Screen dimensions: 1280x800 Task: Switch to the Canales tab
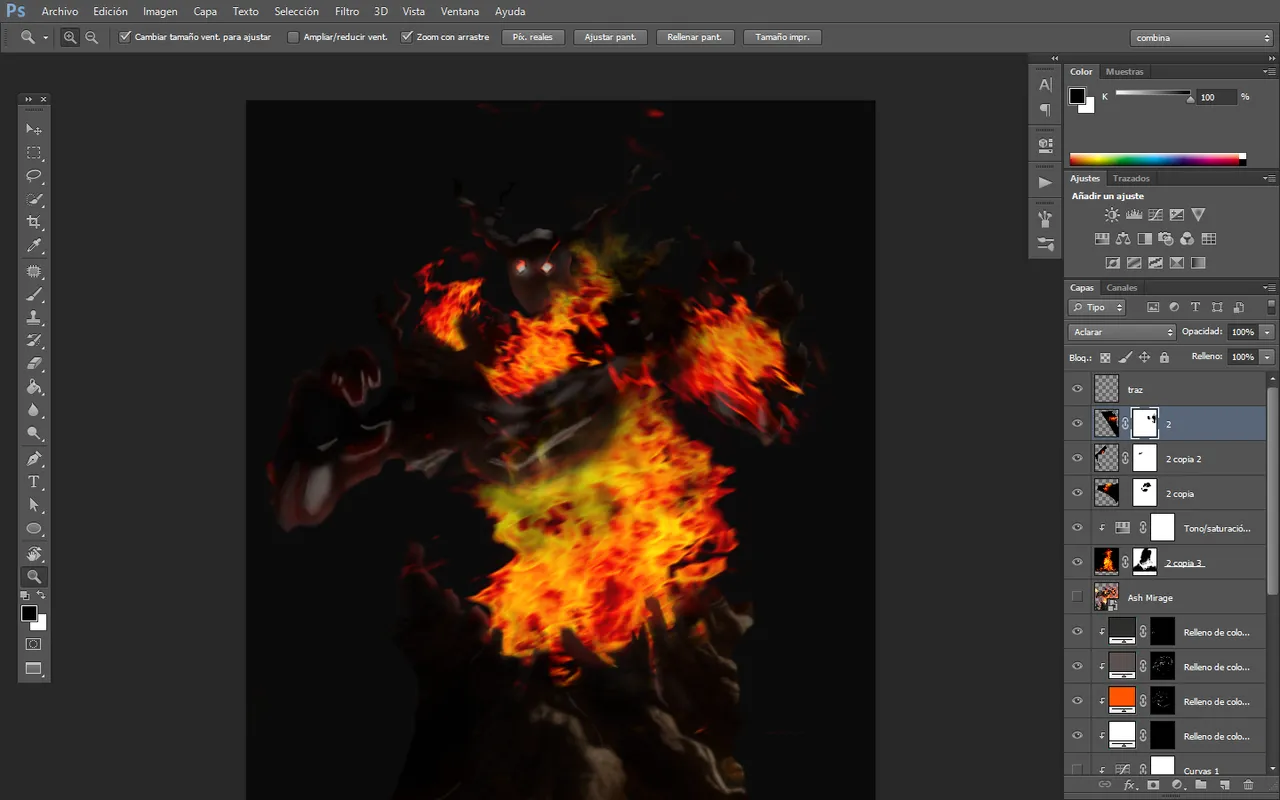coord(1122,288)
